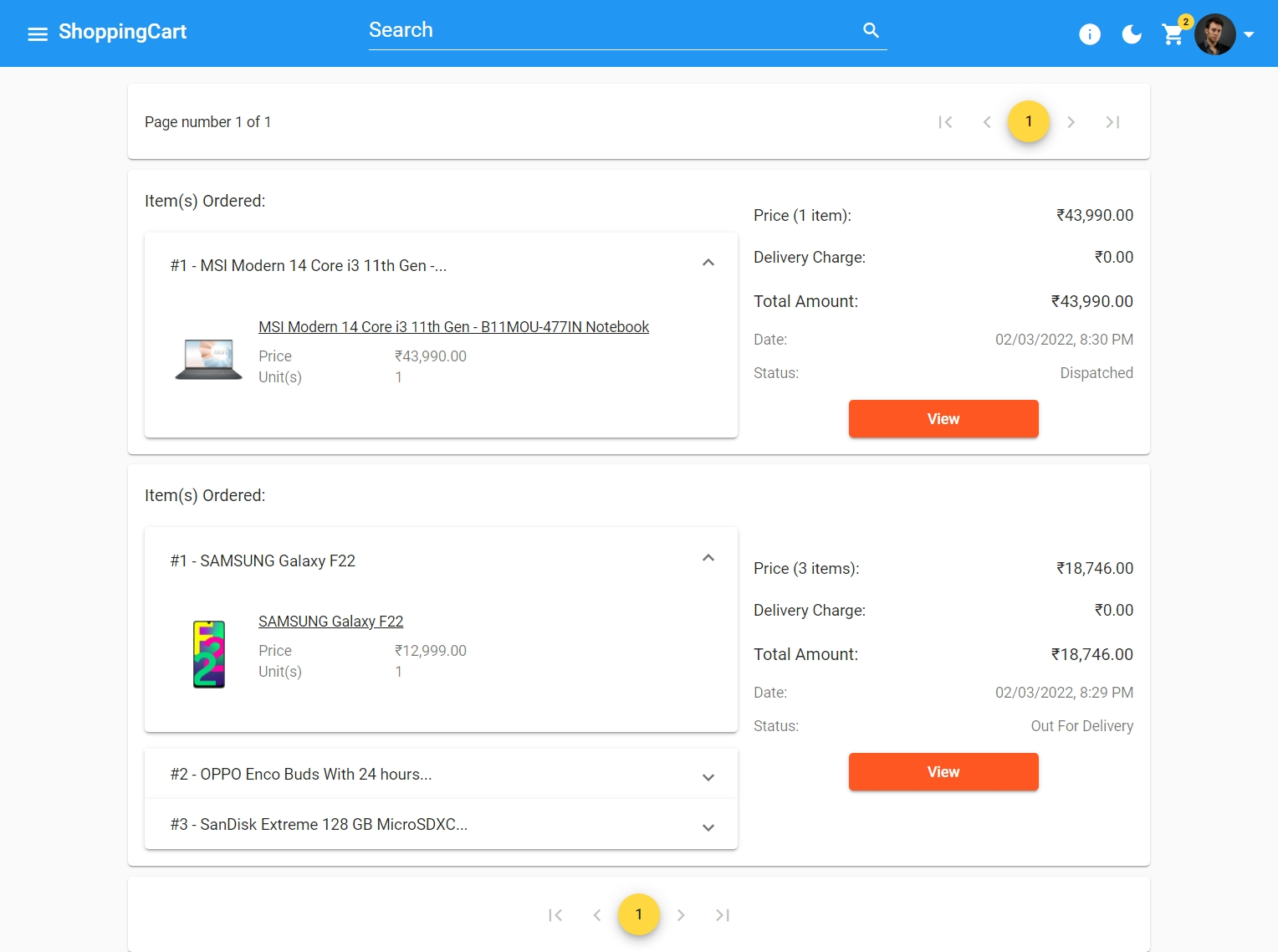Open the shopping cart with 2 items
The image size is (1278, 952).
pos(1173,34)
